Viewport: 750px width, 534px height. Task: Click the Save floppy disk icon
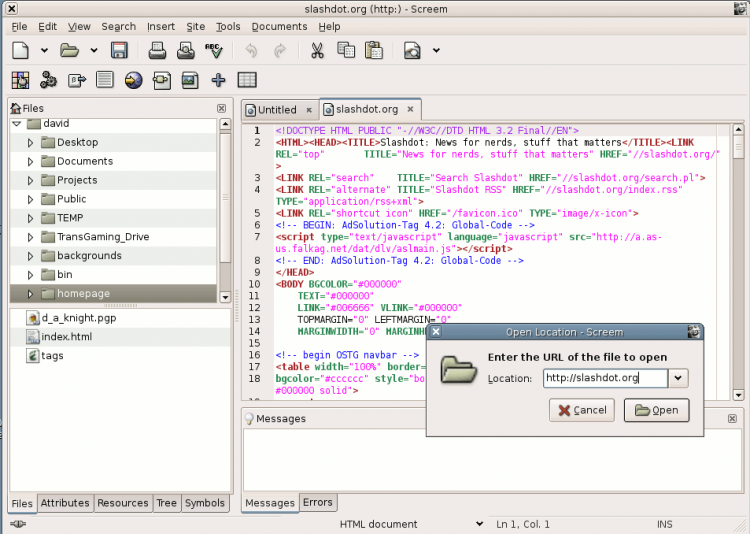[119, 50]
